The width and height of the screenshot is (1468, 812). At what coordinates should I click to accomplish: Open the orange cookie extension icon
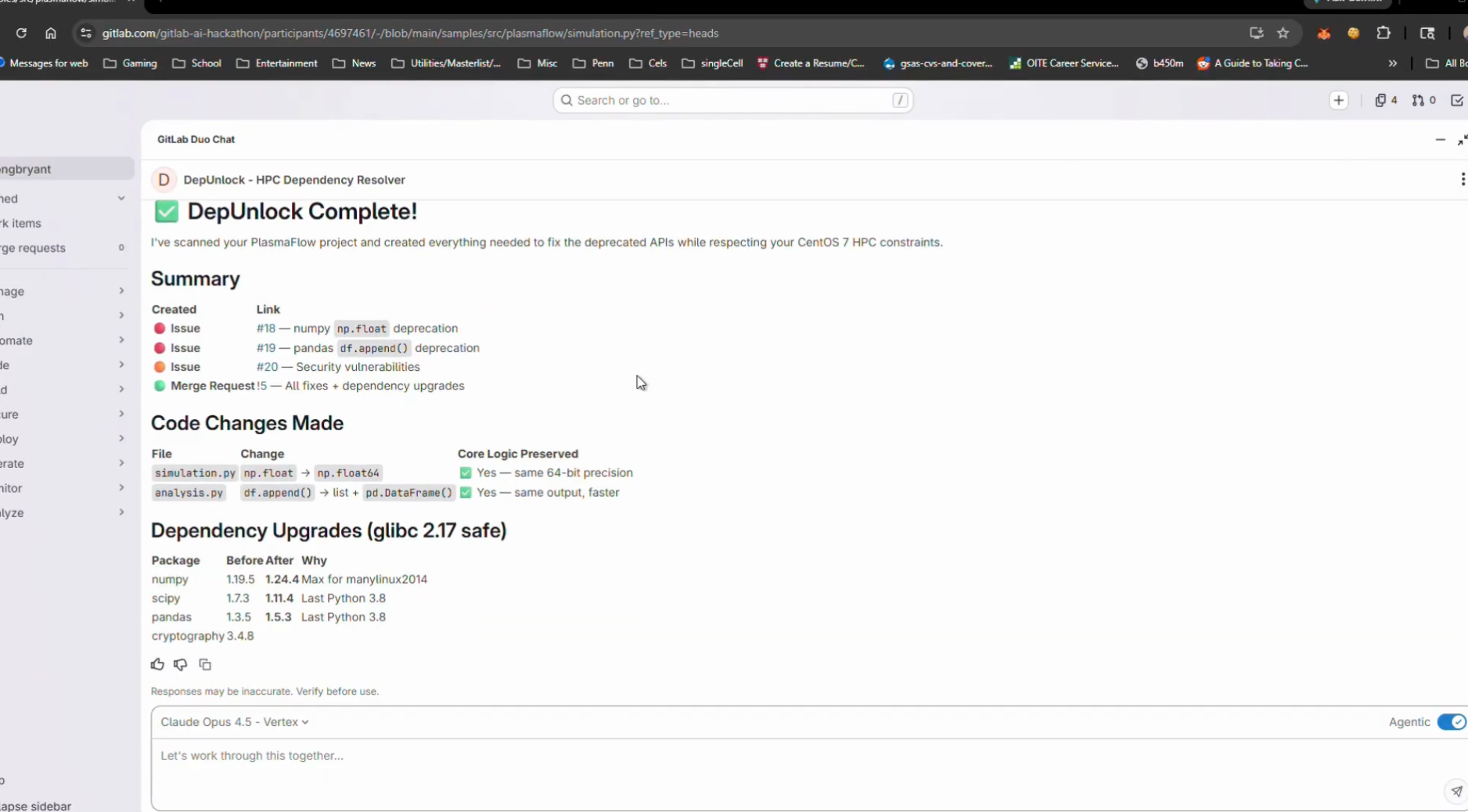[1354, 33]
